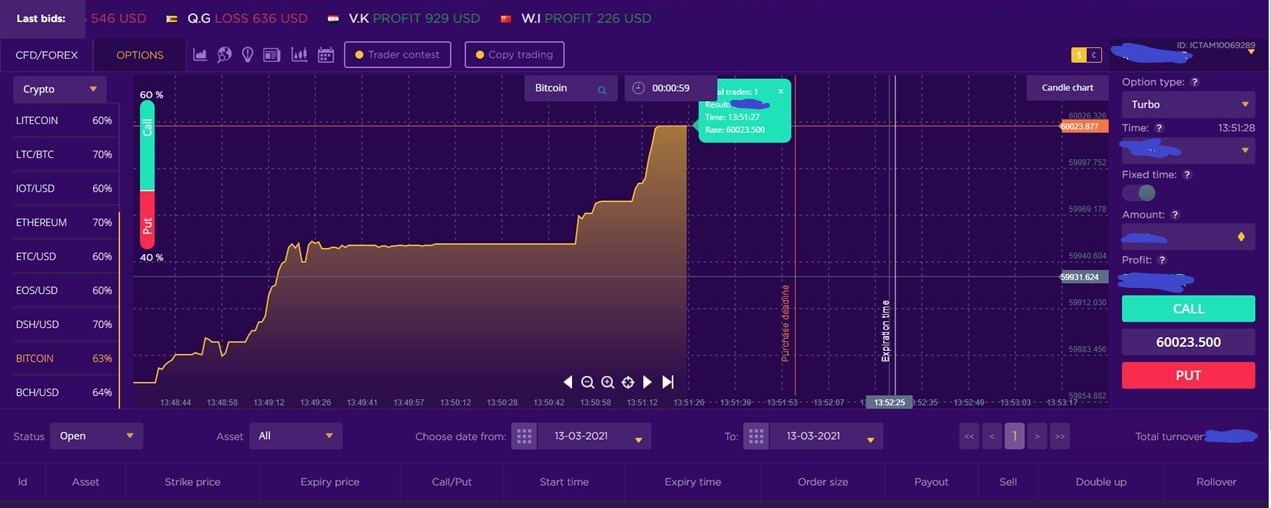
Task: Toggle the currency switch next to account ID
Action: (x=1086, y=55)
